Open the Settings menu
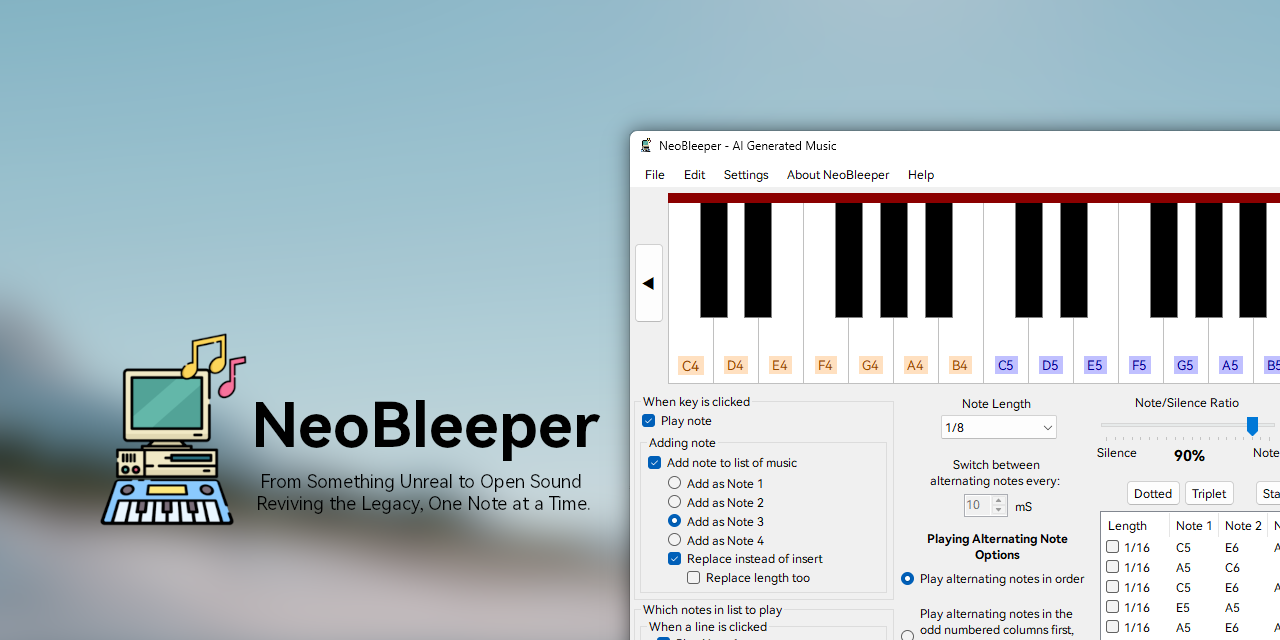The height and width of the screenshot is (640, 1280). pyautogui.click(x=746, y=175)
